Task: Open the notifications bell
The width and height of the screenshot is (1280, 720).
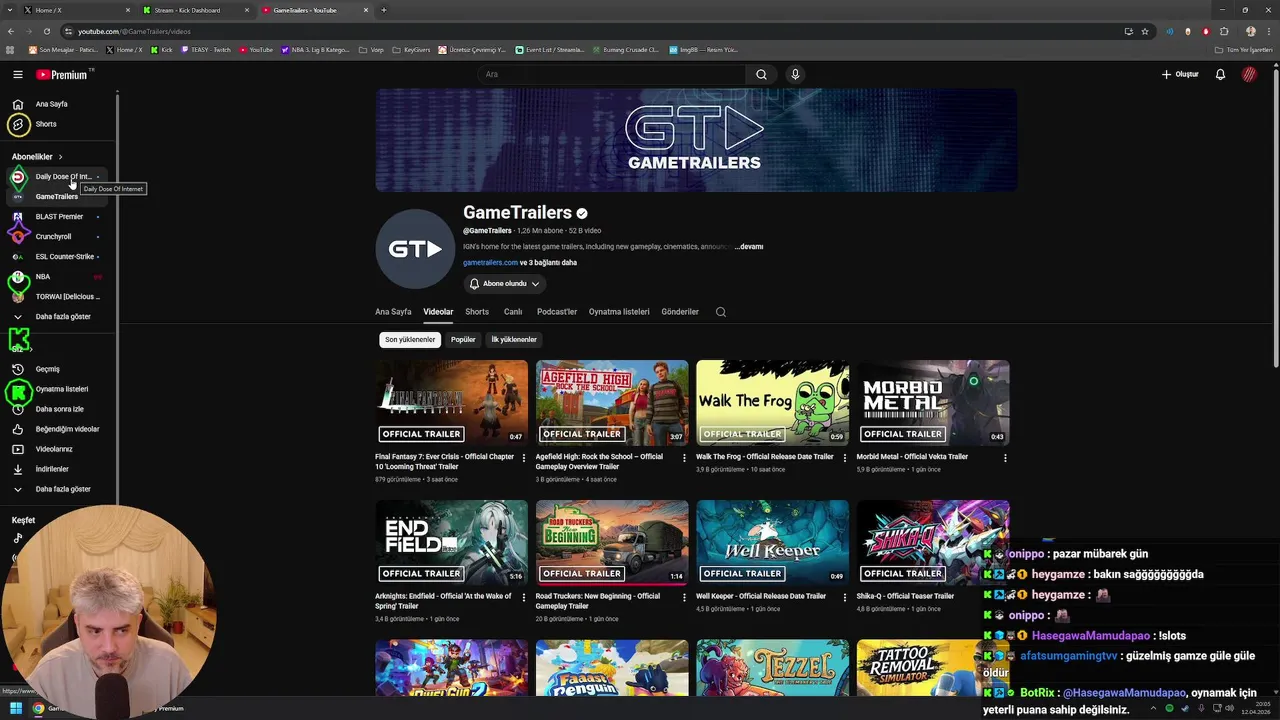Action: click(1220, 74)
